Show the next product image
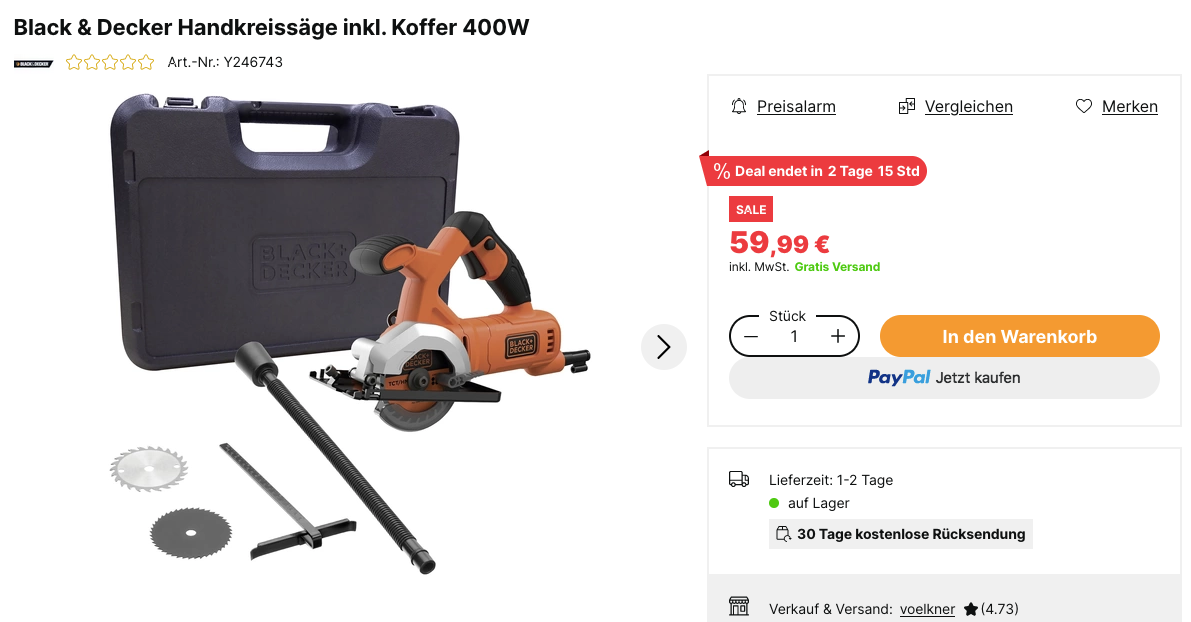The image size is (1191, 622). [x=664, y=347]
